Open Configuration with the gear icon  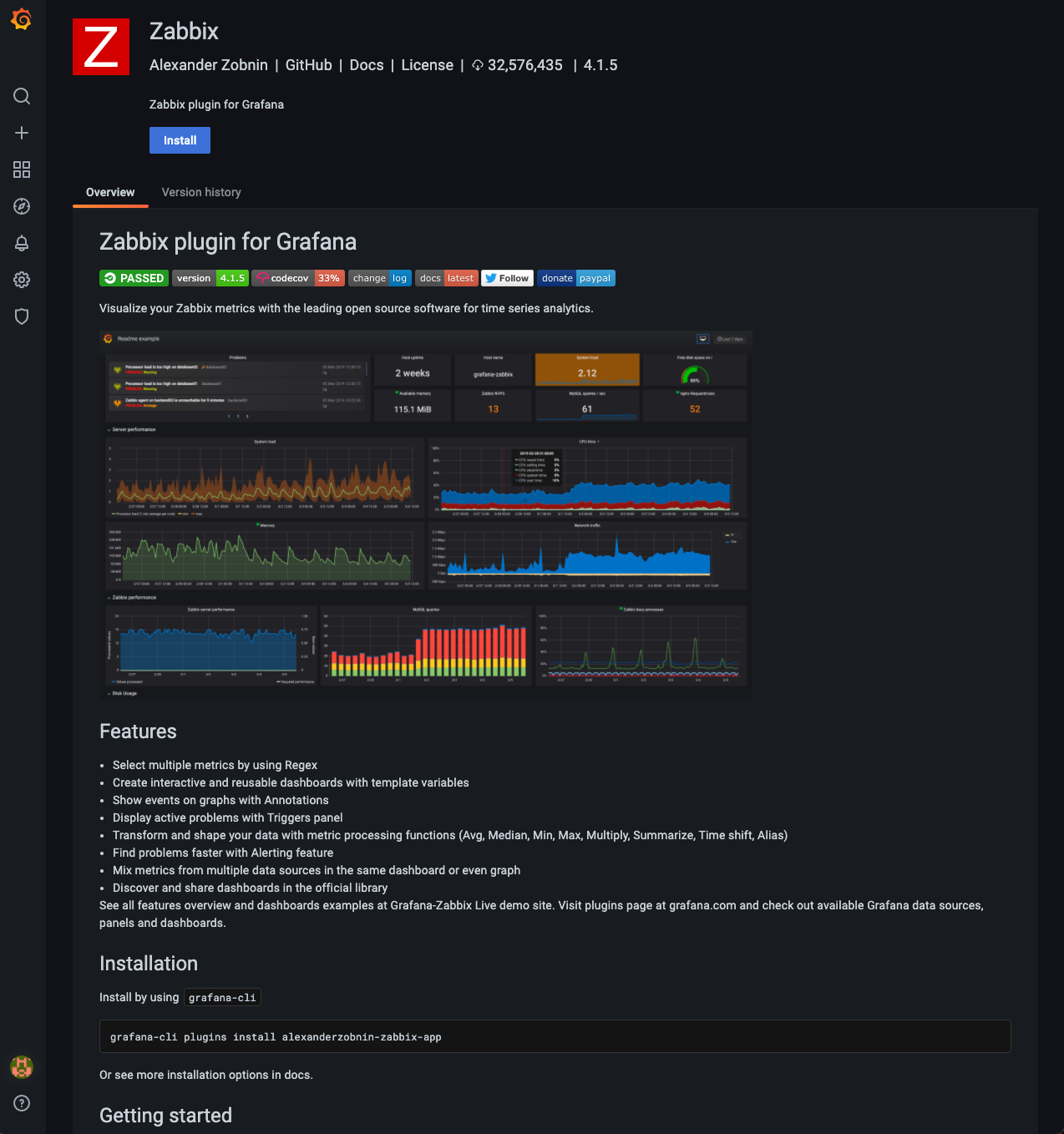(x=21, y=280)
